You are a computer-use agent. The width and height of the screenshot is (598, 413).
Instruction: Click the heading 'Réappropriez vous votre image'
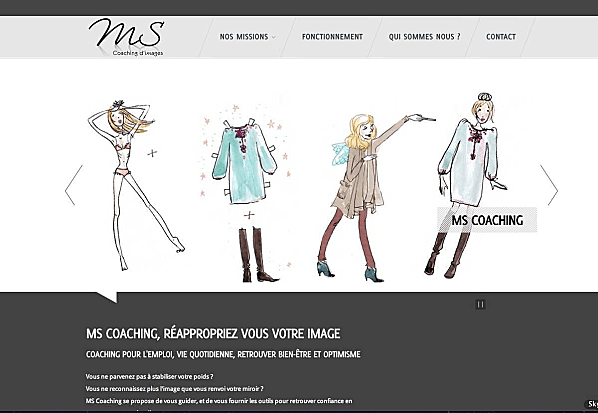click(252, 334)
